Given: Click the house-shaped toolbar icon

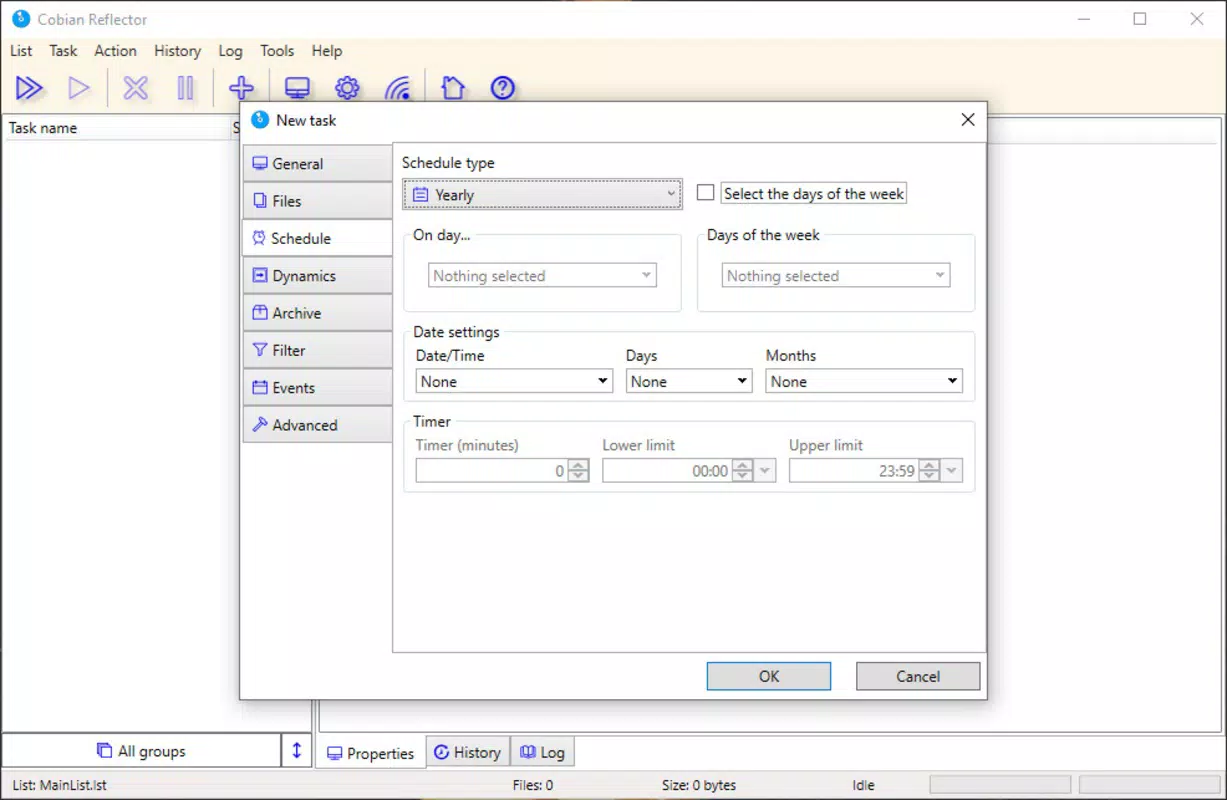Looking at the screenshot, I should point(453,88).
